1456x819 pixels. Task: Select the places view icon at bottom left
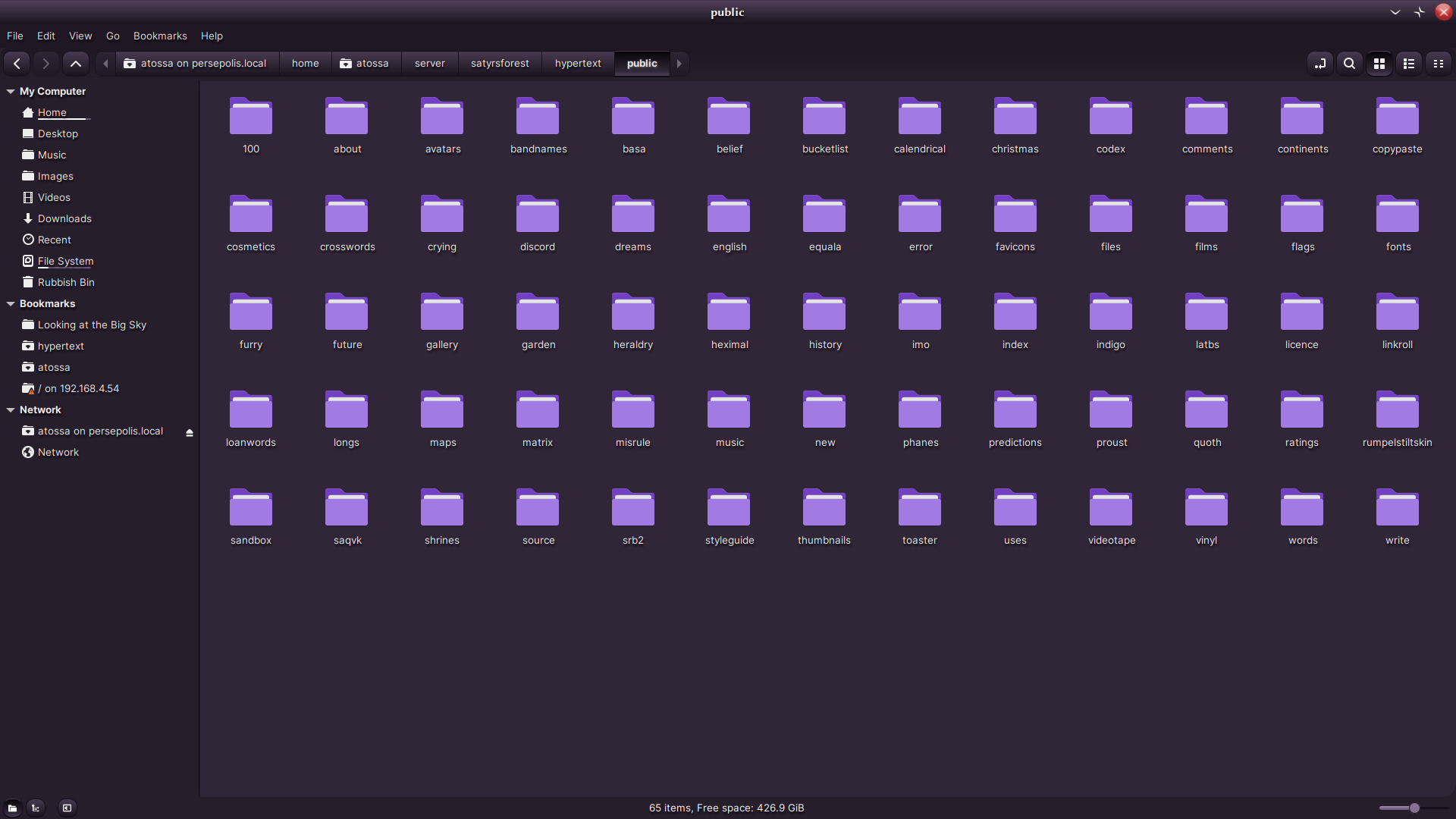(11, 807)
